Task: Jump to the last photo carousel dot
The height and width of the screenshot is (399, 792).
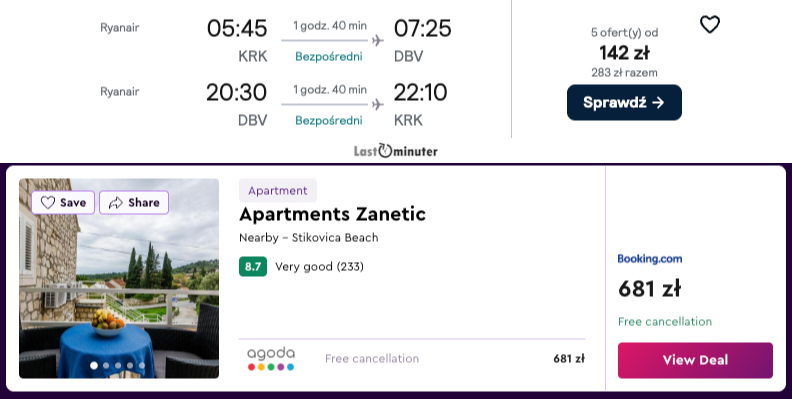Action: click(x=142, y=365)
